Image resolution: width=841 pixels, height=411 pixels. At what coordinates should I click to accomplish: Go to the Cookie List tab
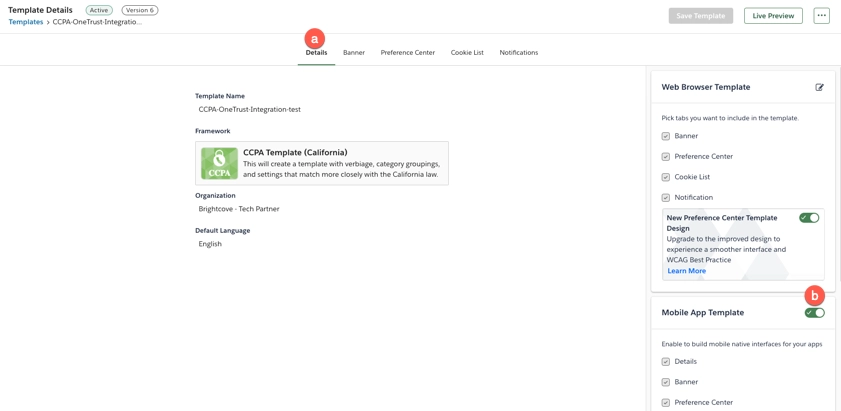[x=467, y=53]
